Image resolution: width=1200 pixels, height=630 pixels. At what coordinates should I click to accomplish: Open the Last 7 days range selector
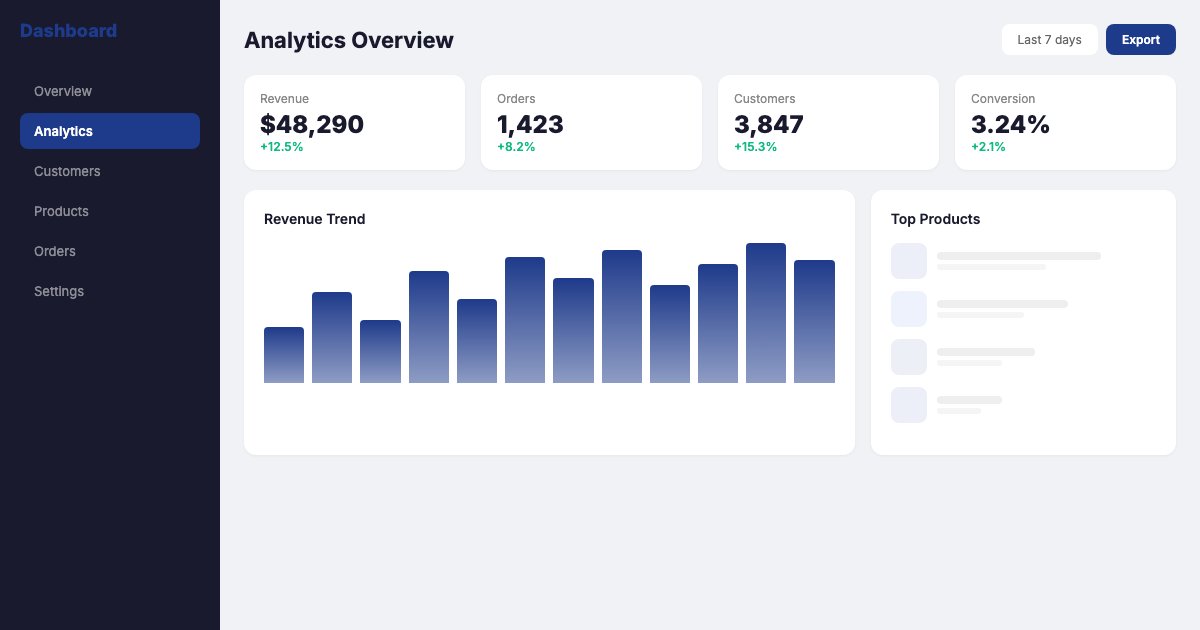coord(1049,40)
